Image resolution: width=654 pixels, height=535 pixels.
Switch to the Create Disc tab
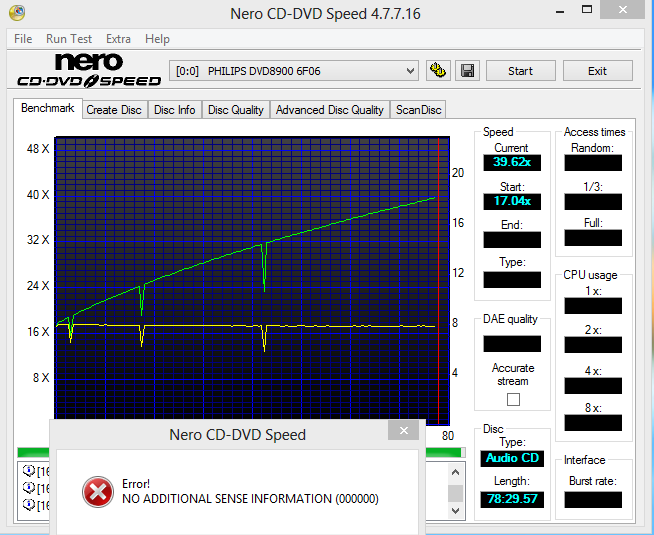point(114,110)
